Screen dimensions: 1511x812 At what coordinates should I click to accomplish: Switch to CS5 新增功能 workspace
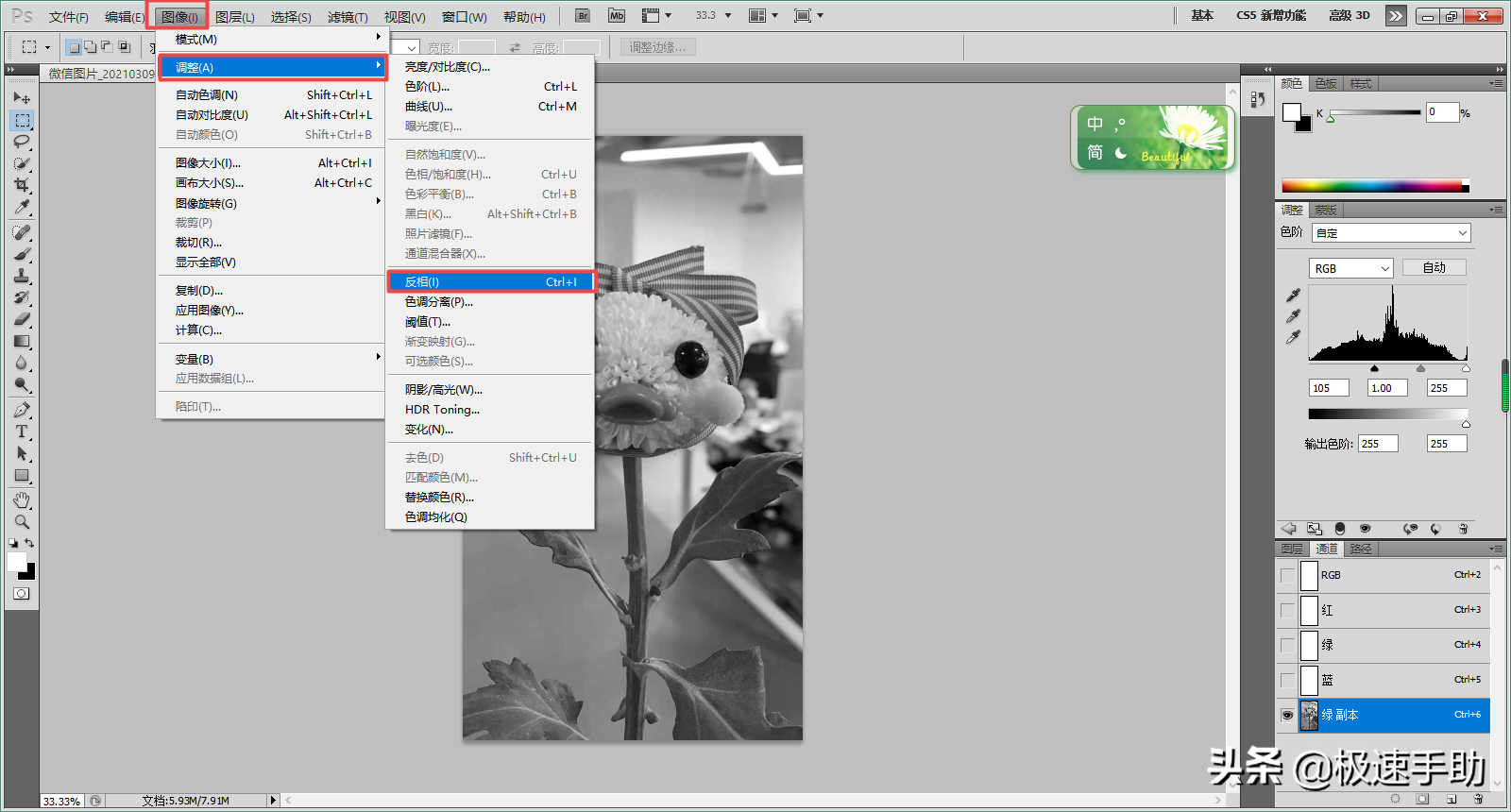point(1271,15)
